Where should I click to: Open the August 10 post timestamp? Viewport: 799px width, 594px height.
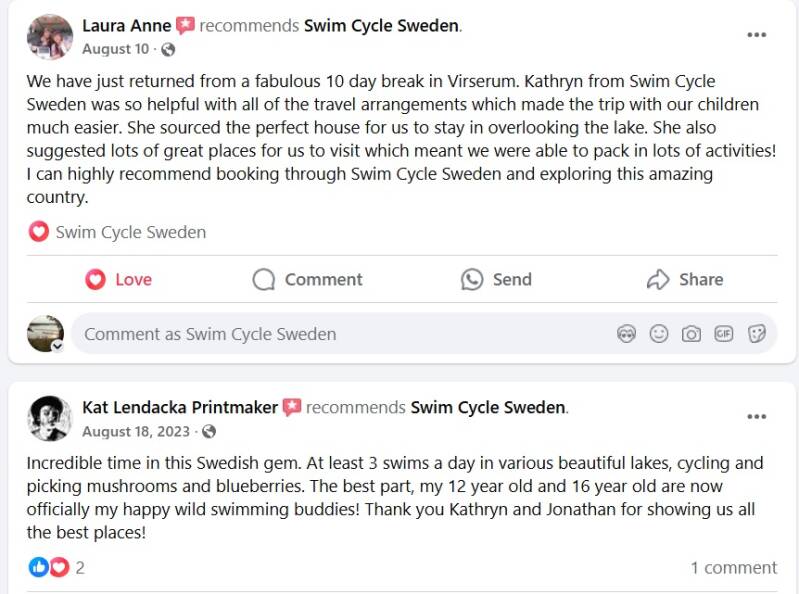[115, 49]
